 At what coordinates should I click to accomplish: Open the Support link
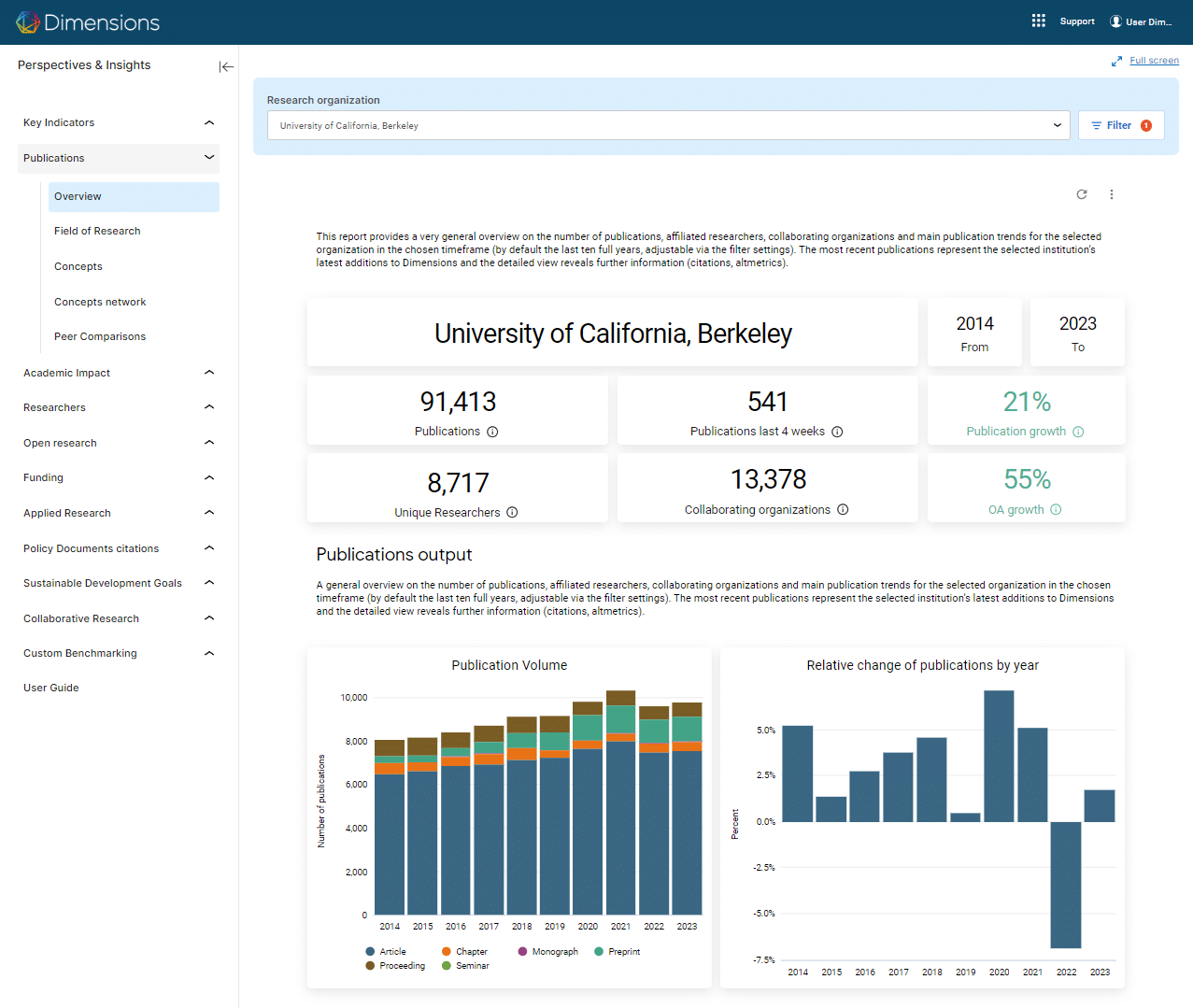pos(1076,21)
